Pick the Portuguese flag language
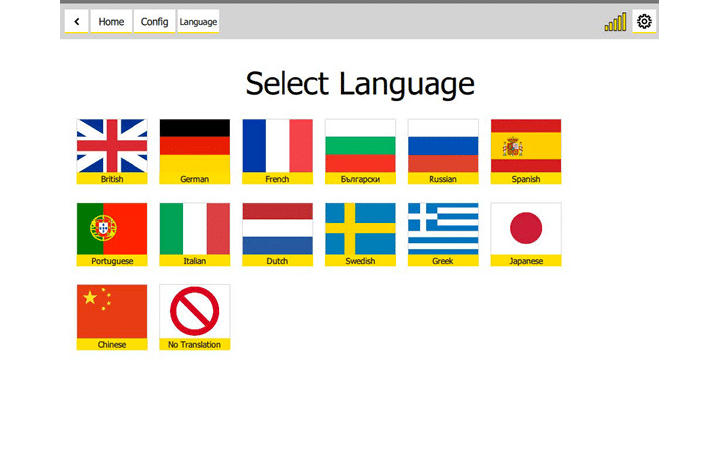The height and width of the screenshot is (455, 719). 112,234
